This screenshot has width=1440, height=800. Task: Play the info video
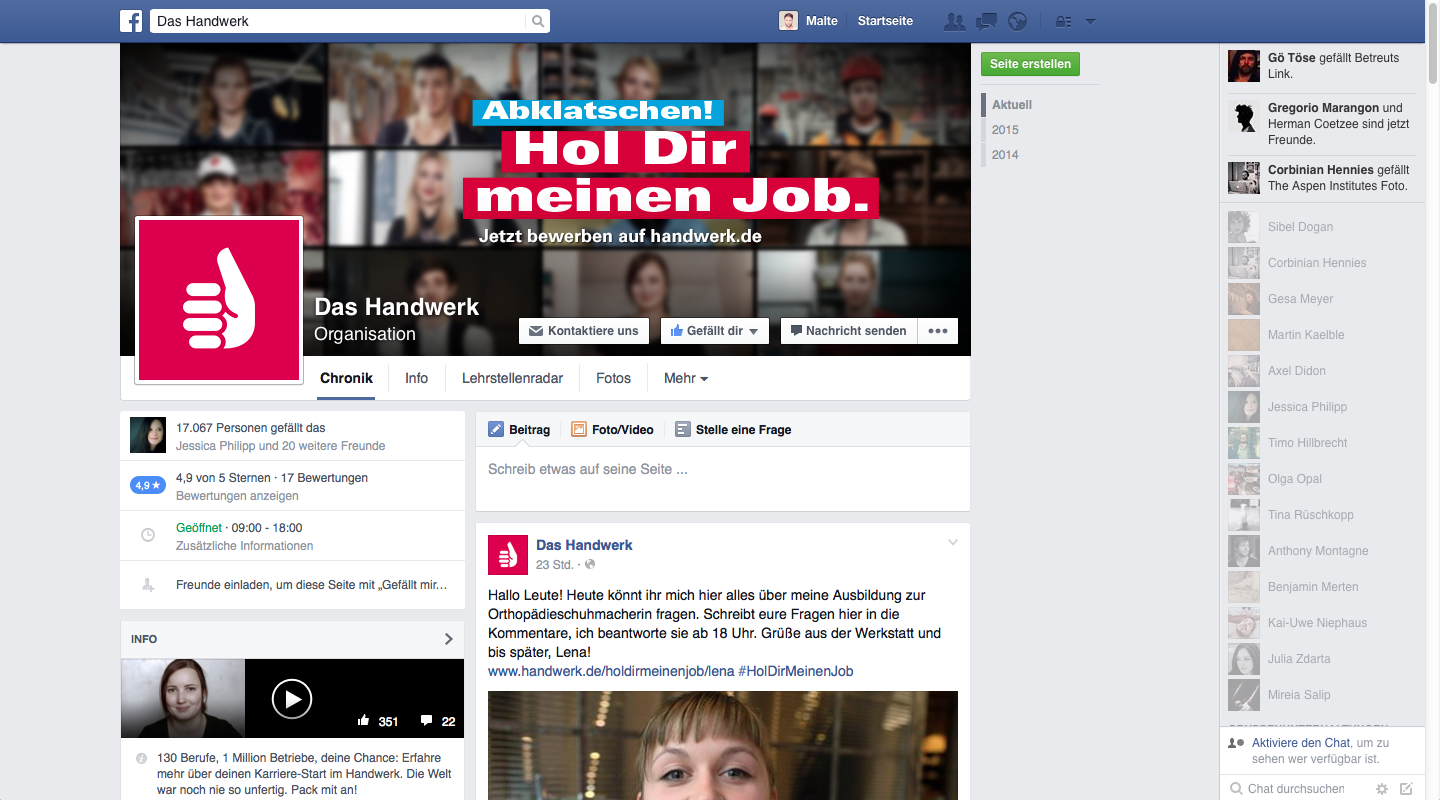click(292, 698)
